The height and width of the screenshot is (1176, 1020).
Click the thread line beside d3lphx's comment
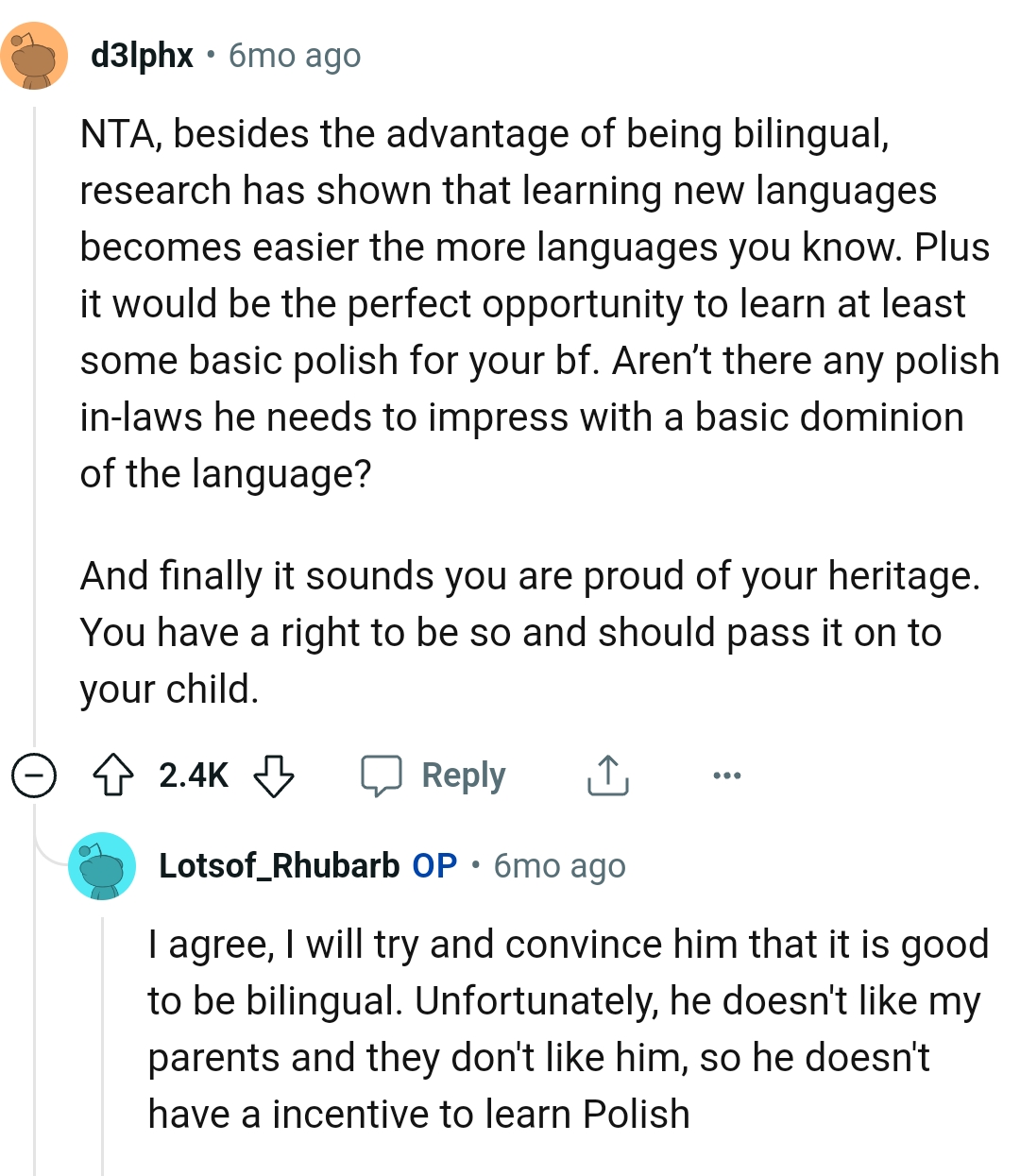pos(35,425)
